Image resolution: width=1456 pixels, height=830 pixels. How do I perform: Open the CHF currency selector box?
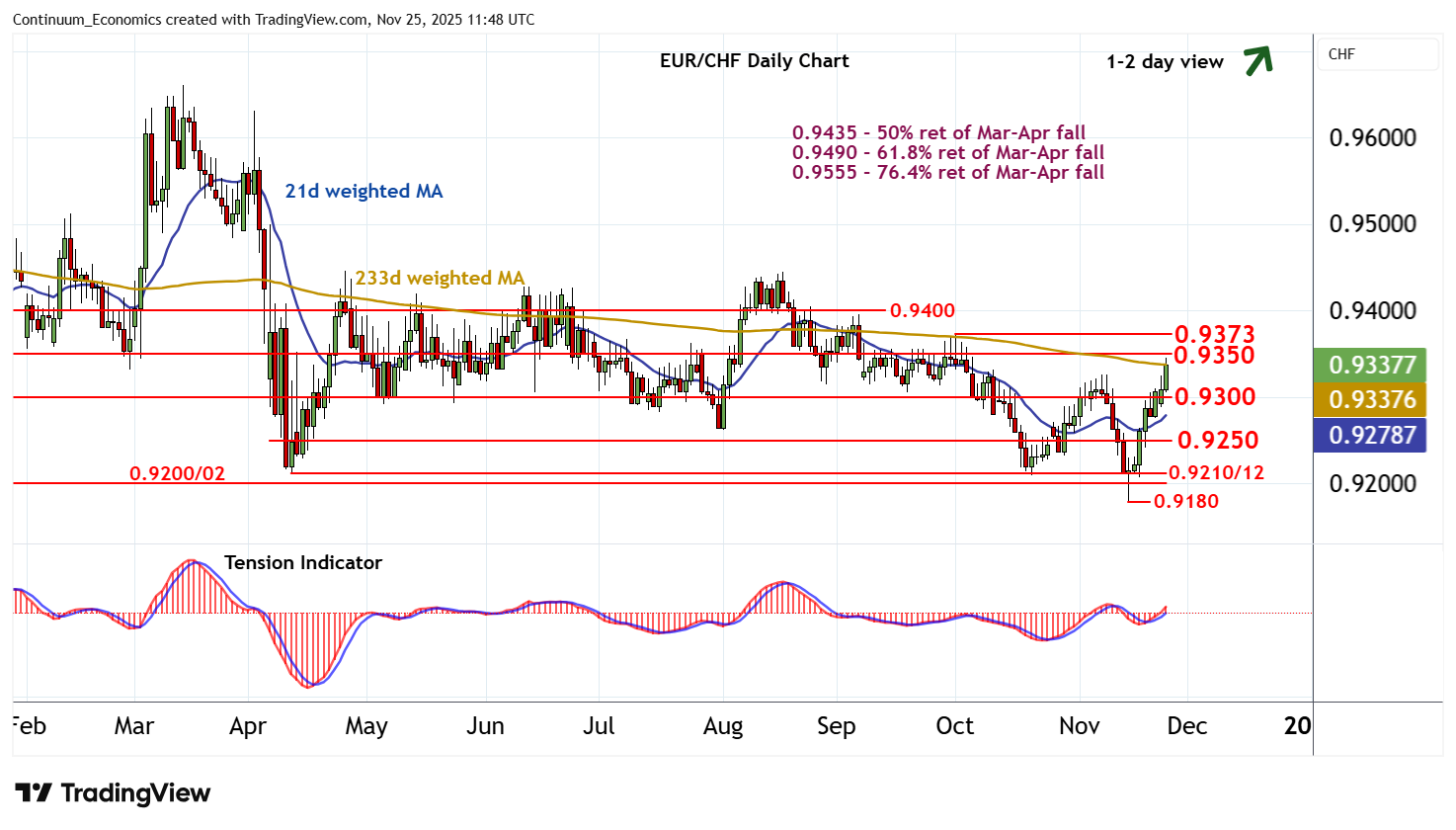(1377, 54)
